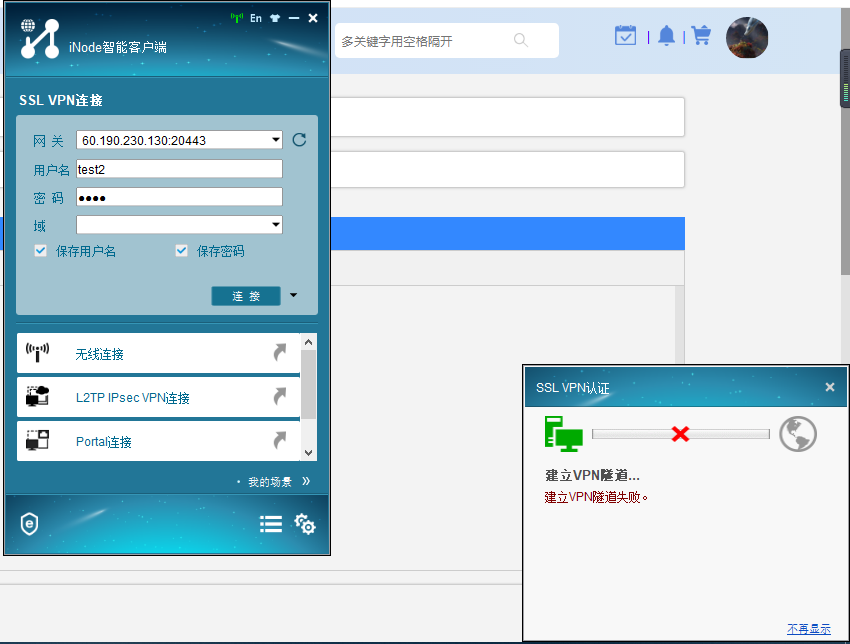Open L2TP IPsec VPN连接 entry
850x644 pixels.
158,397
